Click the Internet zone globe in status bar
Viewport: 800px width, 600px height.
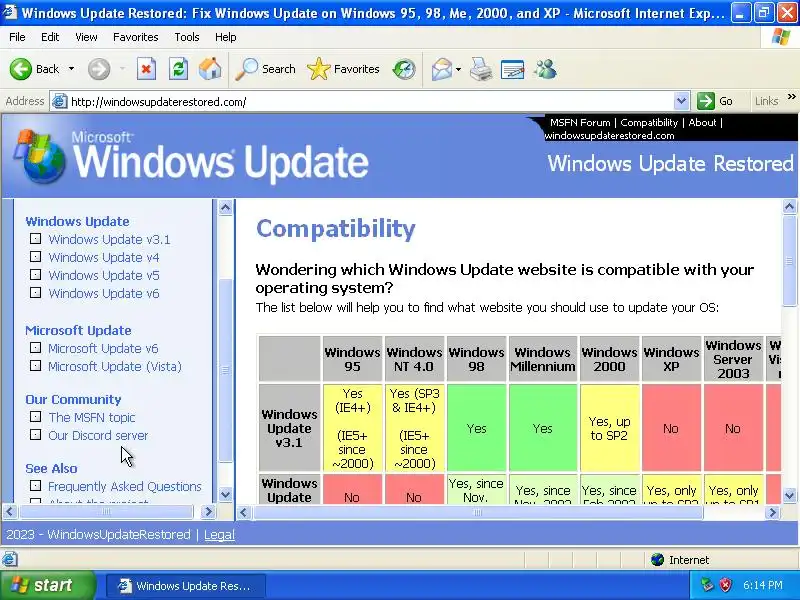(x=657, y=560)
